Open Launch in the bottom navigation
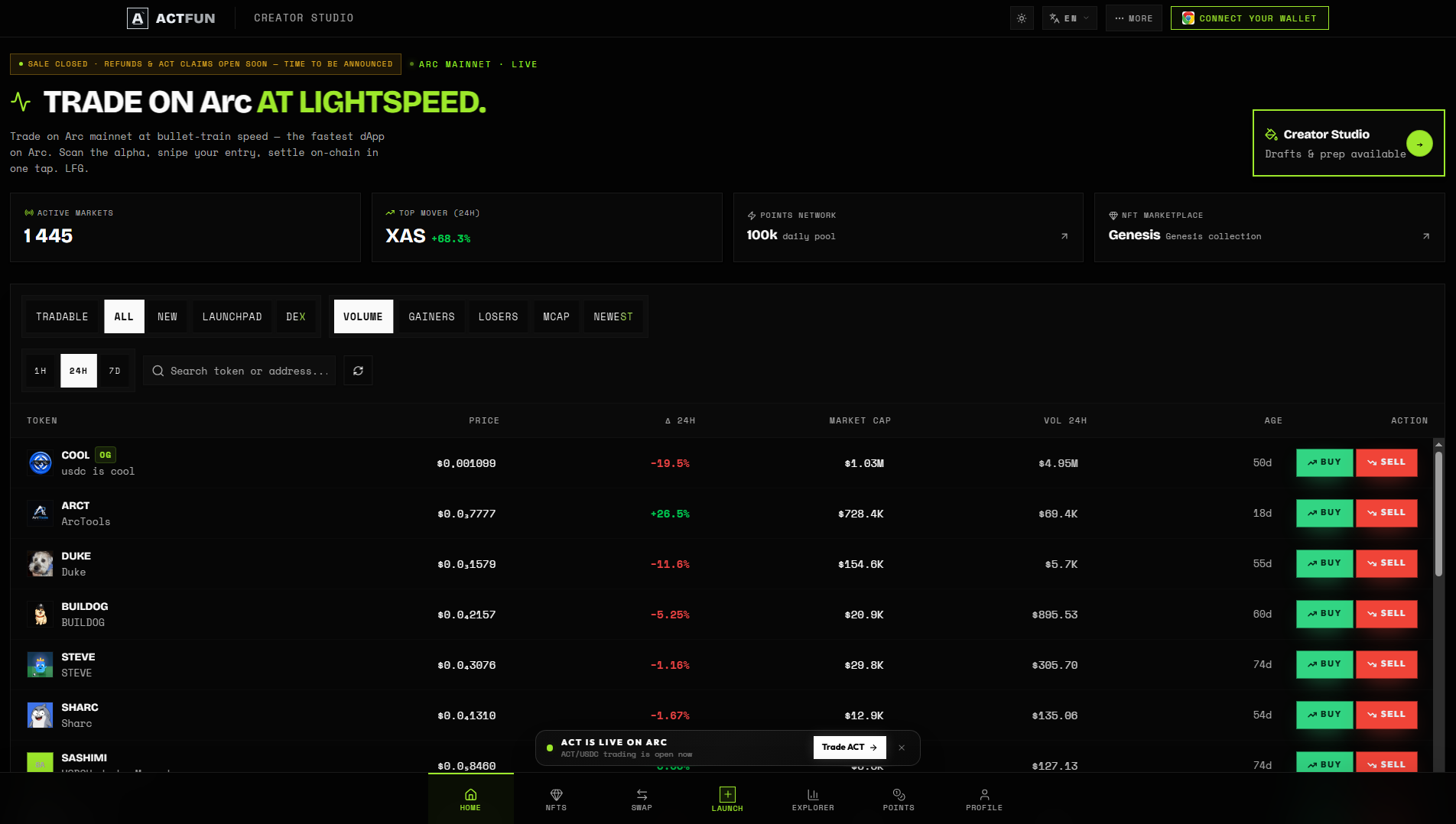Image resolution: width=1456 pixels, height=824 pixels. pos(727,799)
